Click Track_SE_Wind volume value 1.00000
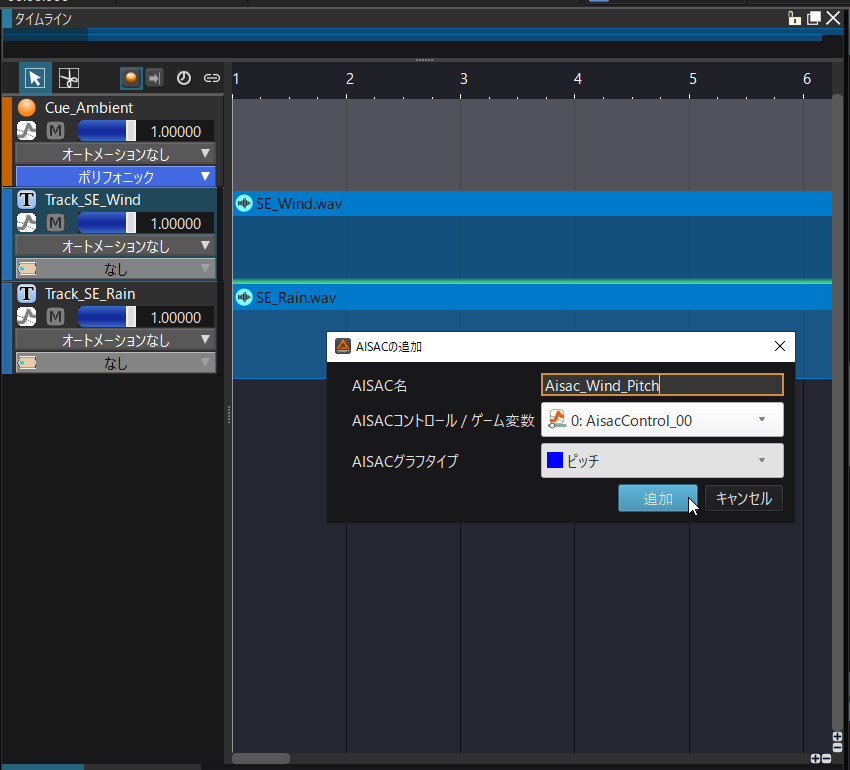This screenshot has width=850, height=770. coord(176,223)
